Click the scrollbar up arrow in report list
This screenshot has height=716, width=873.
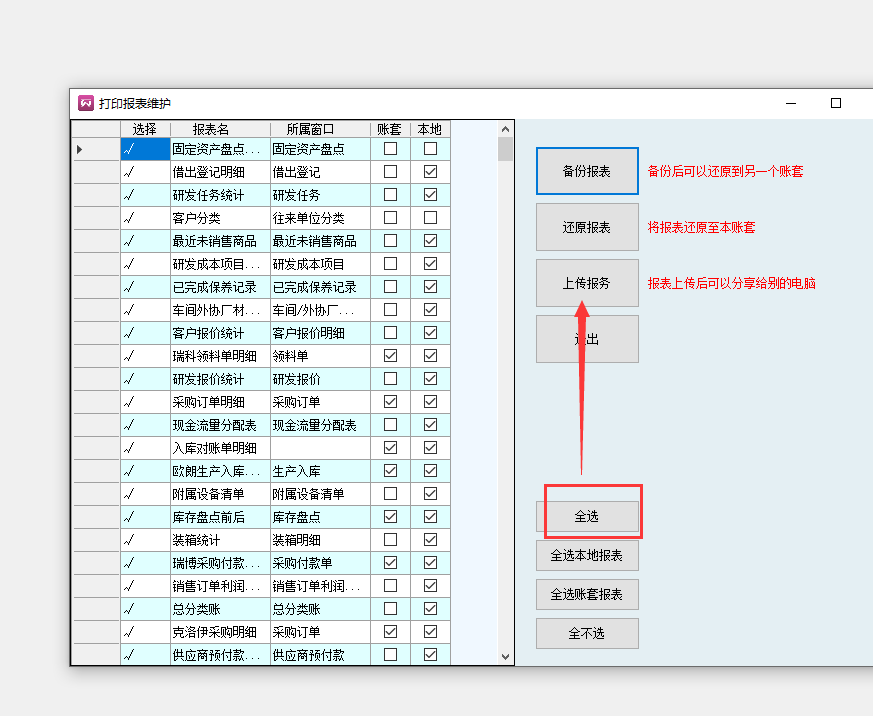pos(505,129)
